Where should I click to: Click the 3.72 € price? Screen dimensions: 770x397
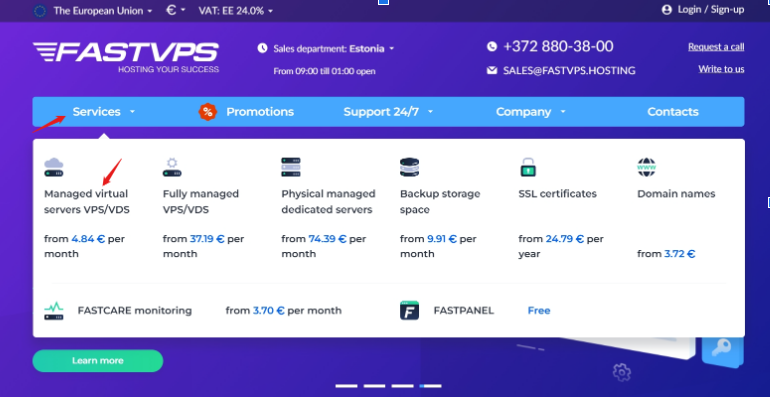680,254
